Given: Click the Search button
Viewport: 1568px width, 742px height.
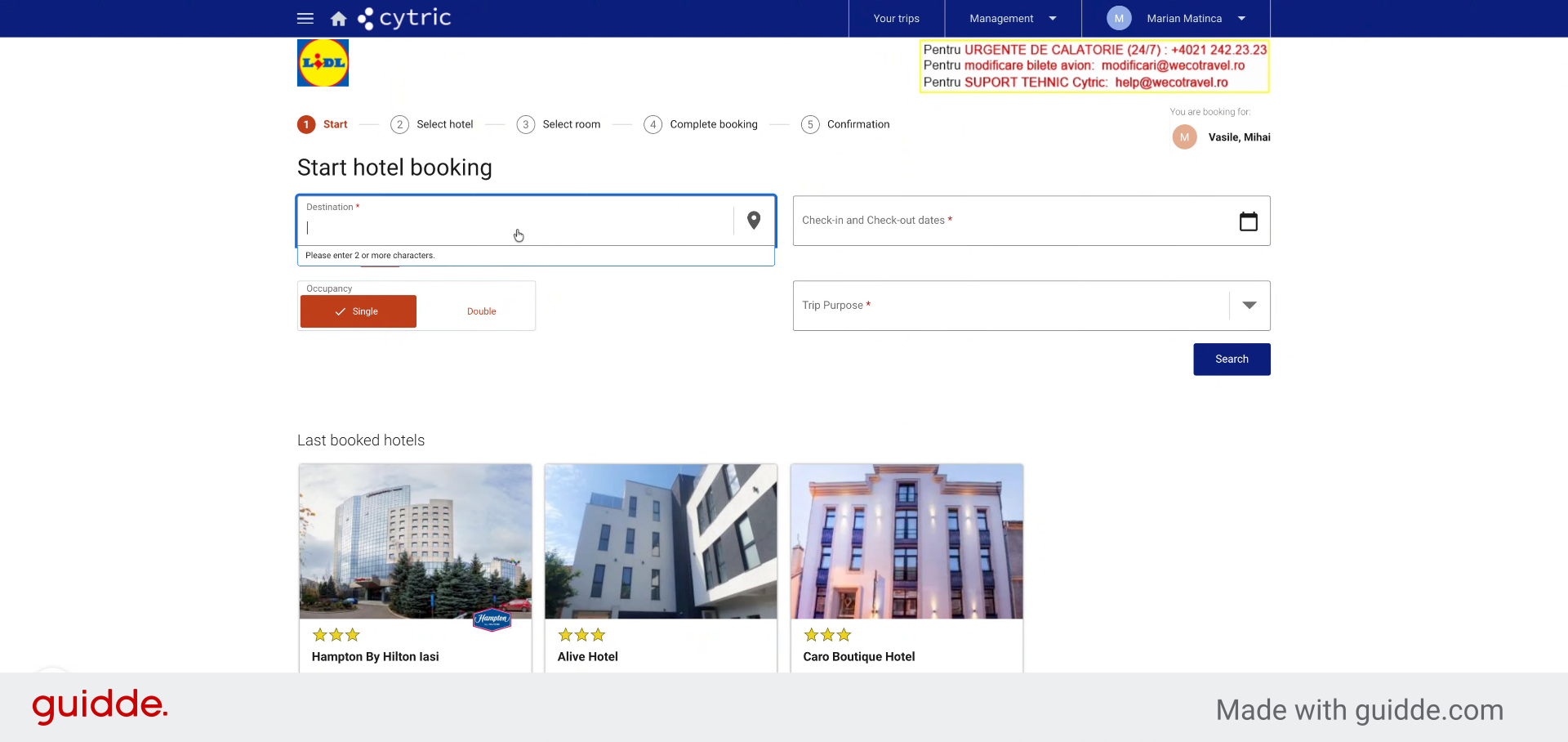Looking at the screenshot, I should [x=1232, y=360].
